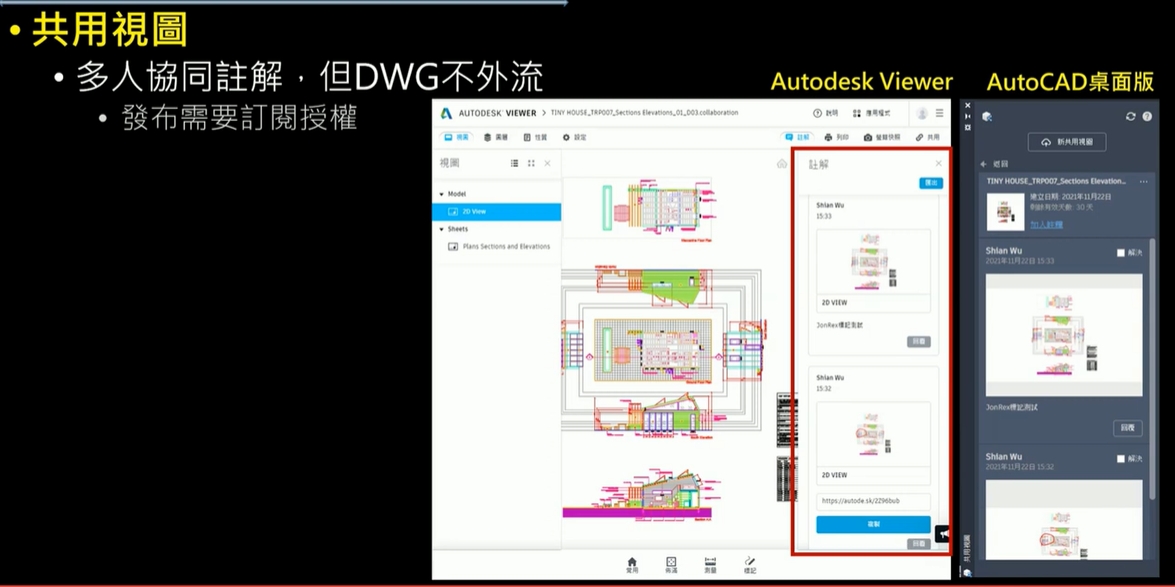
Task: Select the Measure (測量) tool
Action: click(710, 565)
